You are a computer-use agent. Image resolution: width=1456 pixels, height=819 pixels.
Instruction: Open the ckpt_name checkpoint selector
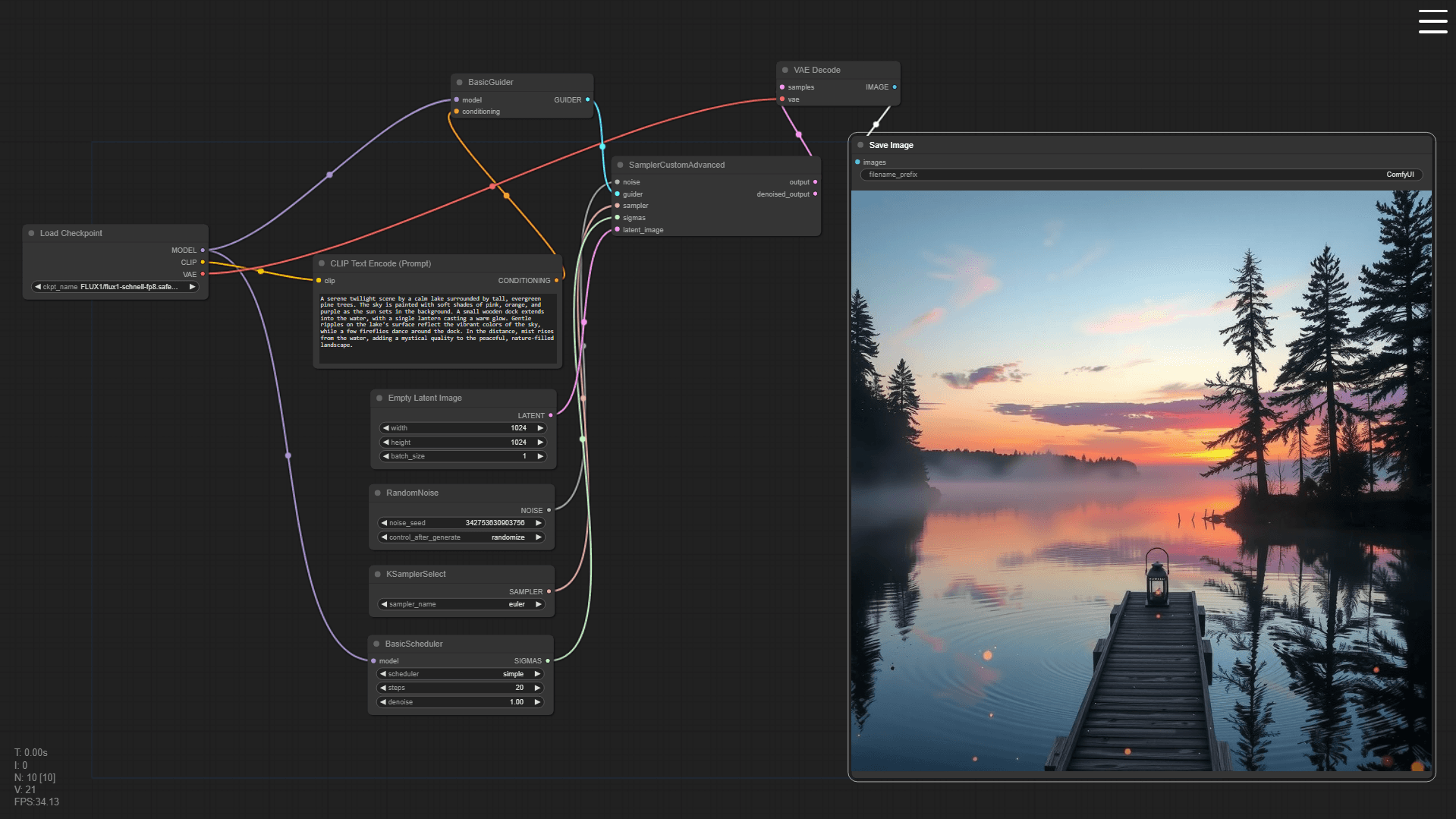(x=115, y=287)
